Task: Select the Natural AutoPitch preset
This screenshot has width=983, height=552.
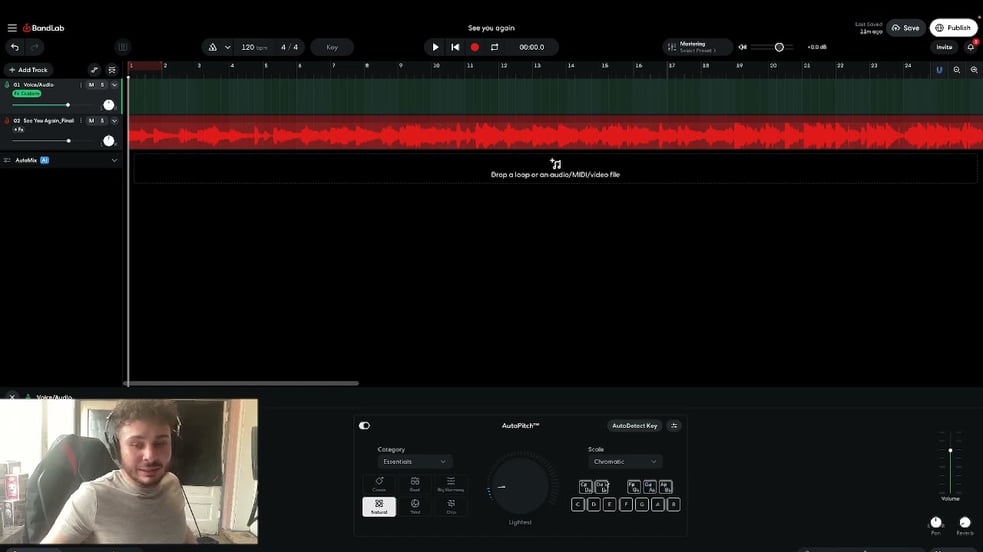Action: click(379, 506)
